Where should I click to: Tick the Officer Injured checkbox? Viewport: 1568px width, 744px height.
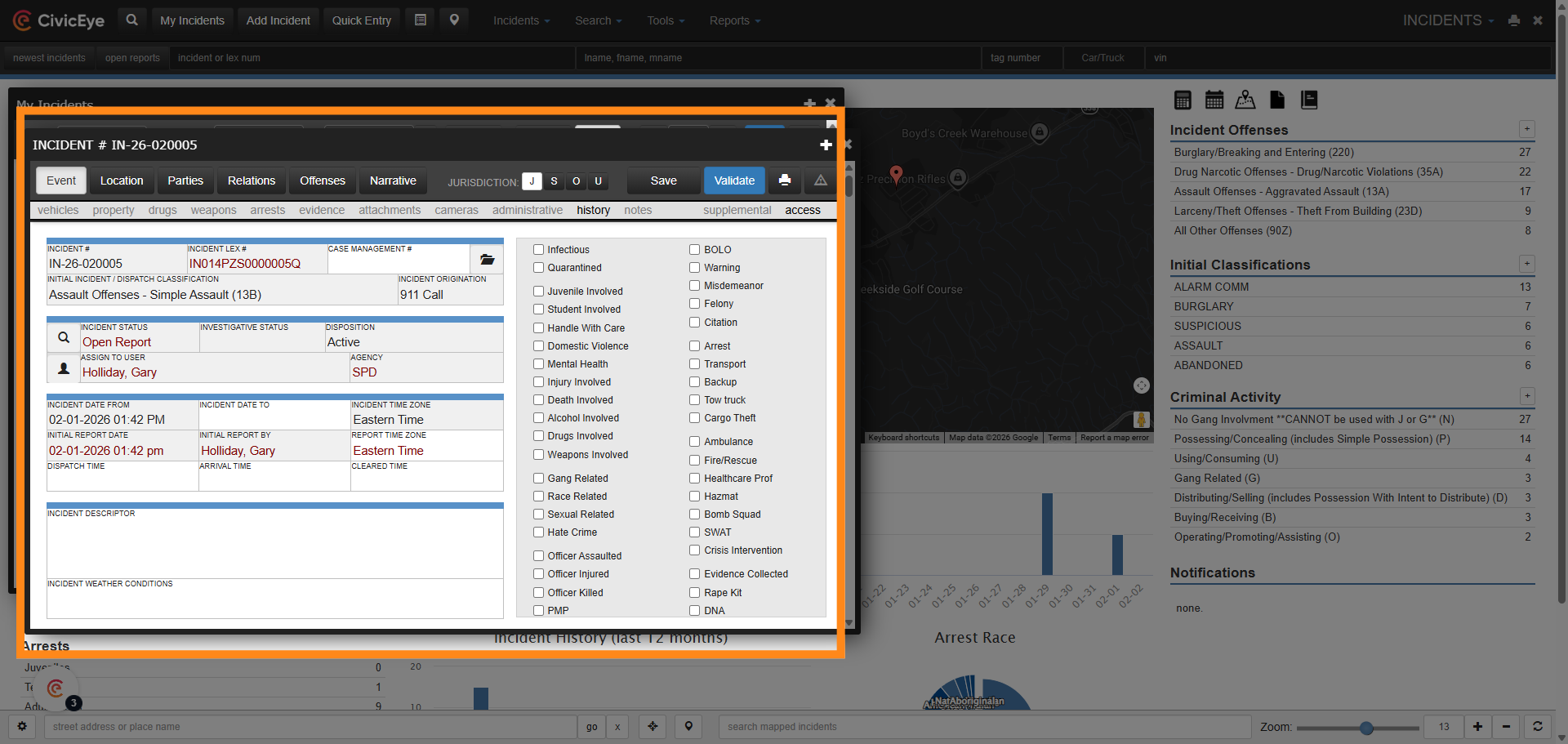539,574
